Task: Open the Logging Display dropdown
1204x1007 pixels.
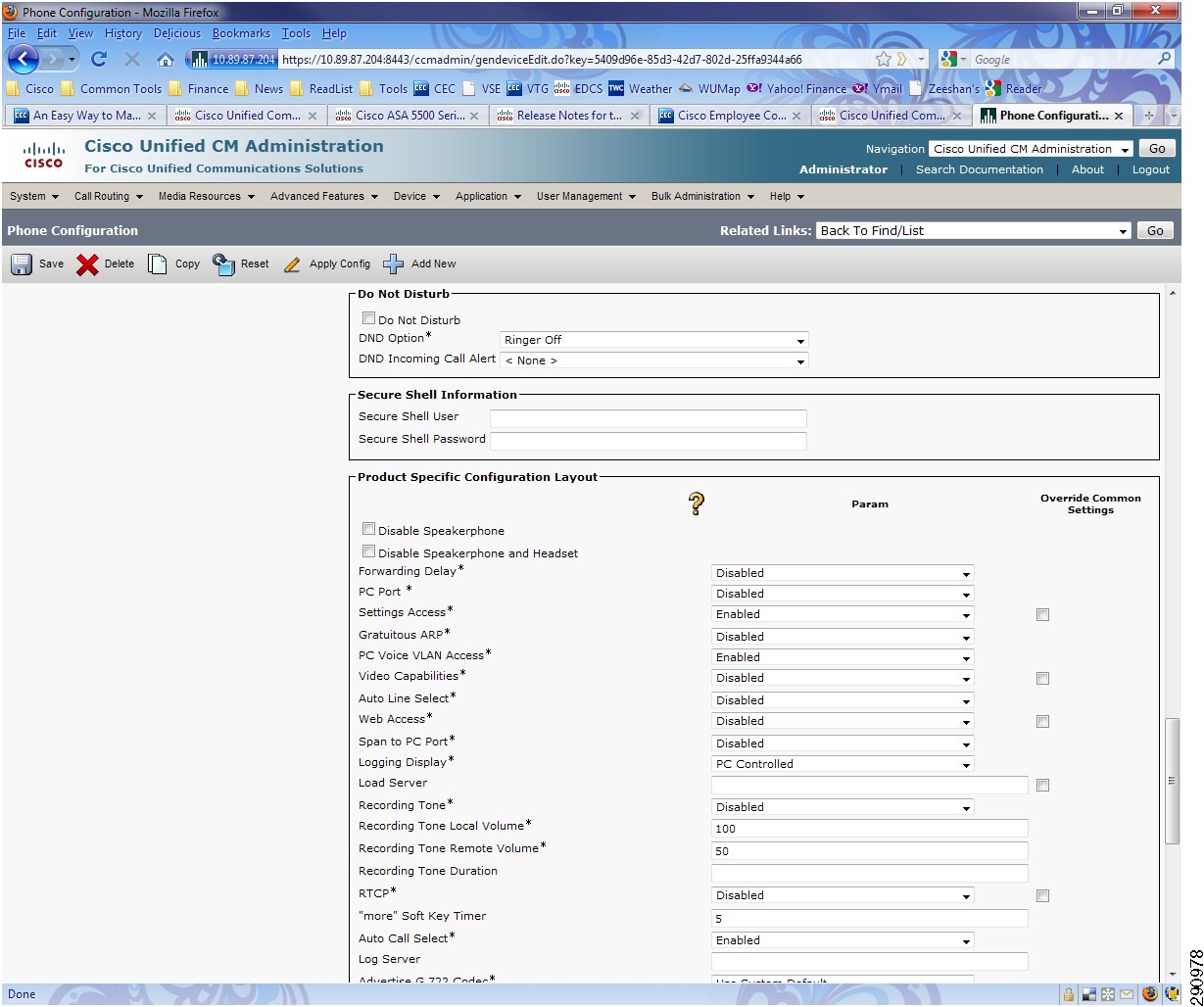Action: (x=843, y=764)
